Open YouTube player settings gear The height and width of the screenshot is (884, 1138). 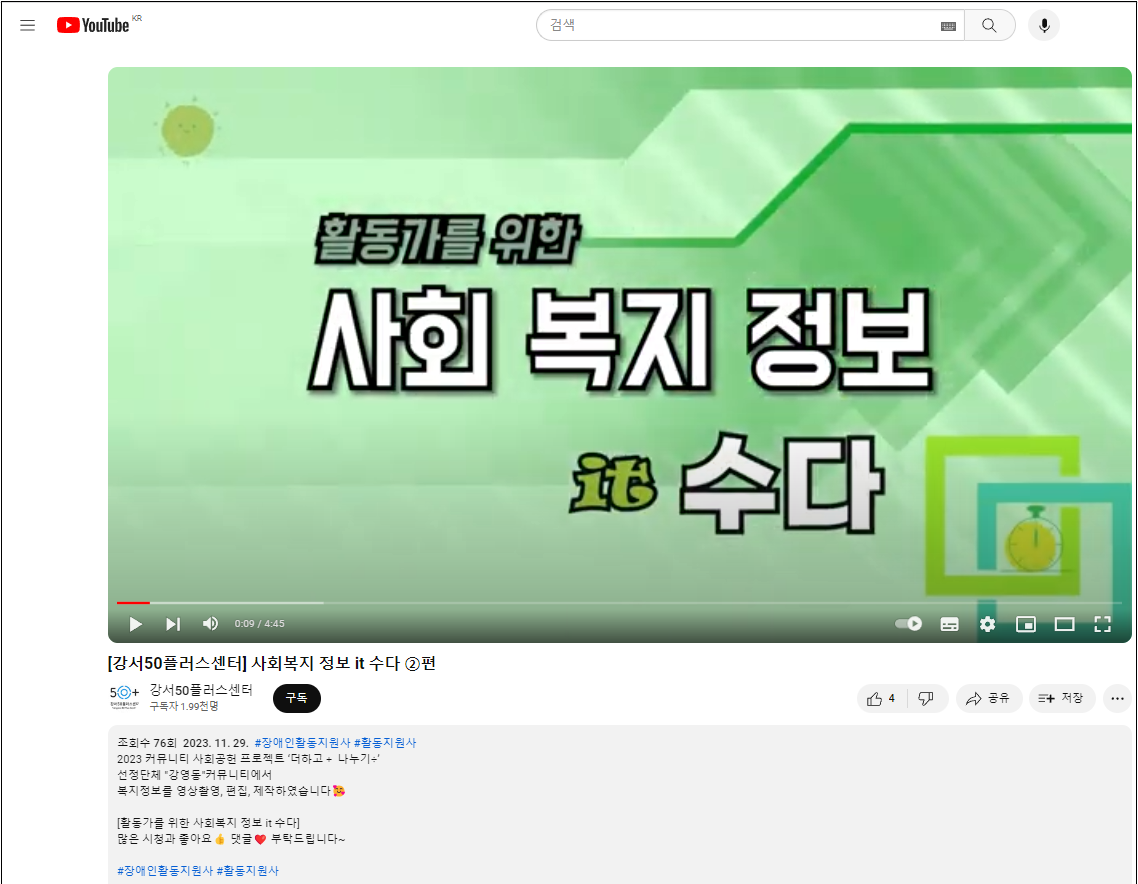coord(987,624)
